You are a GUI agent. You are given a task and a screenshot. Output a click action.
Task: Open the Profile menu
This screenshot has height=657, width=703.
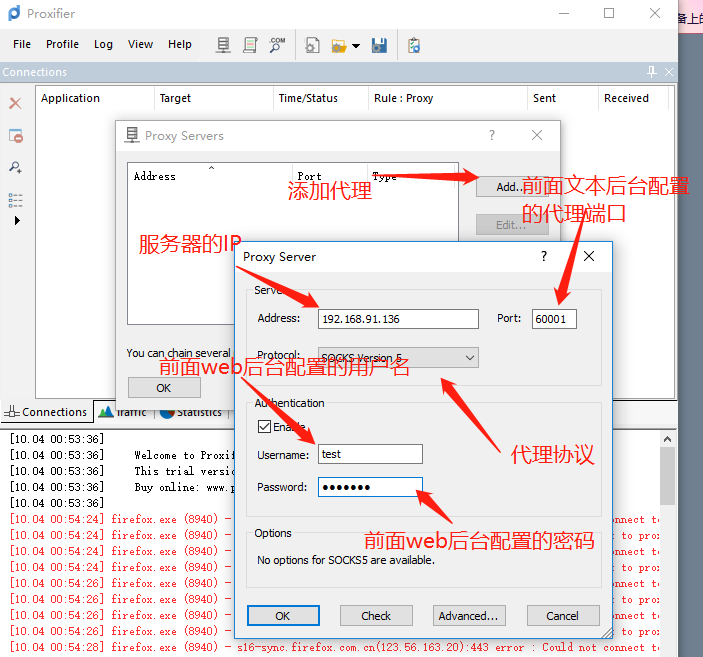coord(62,44)
